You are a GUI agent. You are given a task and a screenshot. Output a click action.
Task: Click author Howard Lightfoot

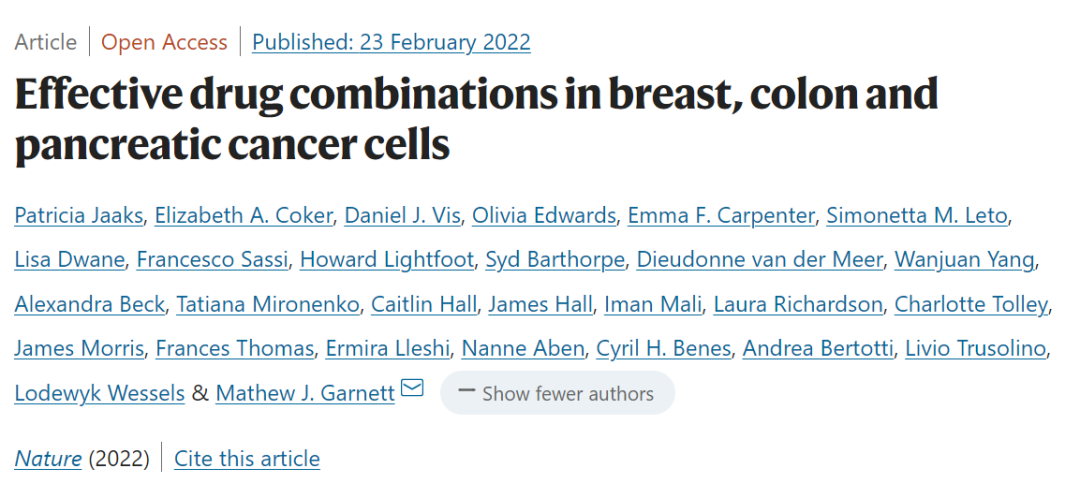pyautogui.click(x=387, y=260)
